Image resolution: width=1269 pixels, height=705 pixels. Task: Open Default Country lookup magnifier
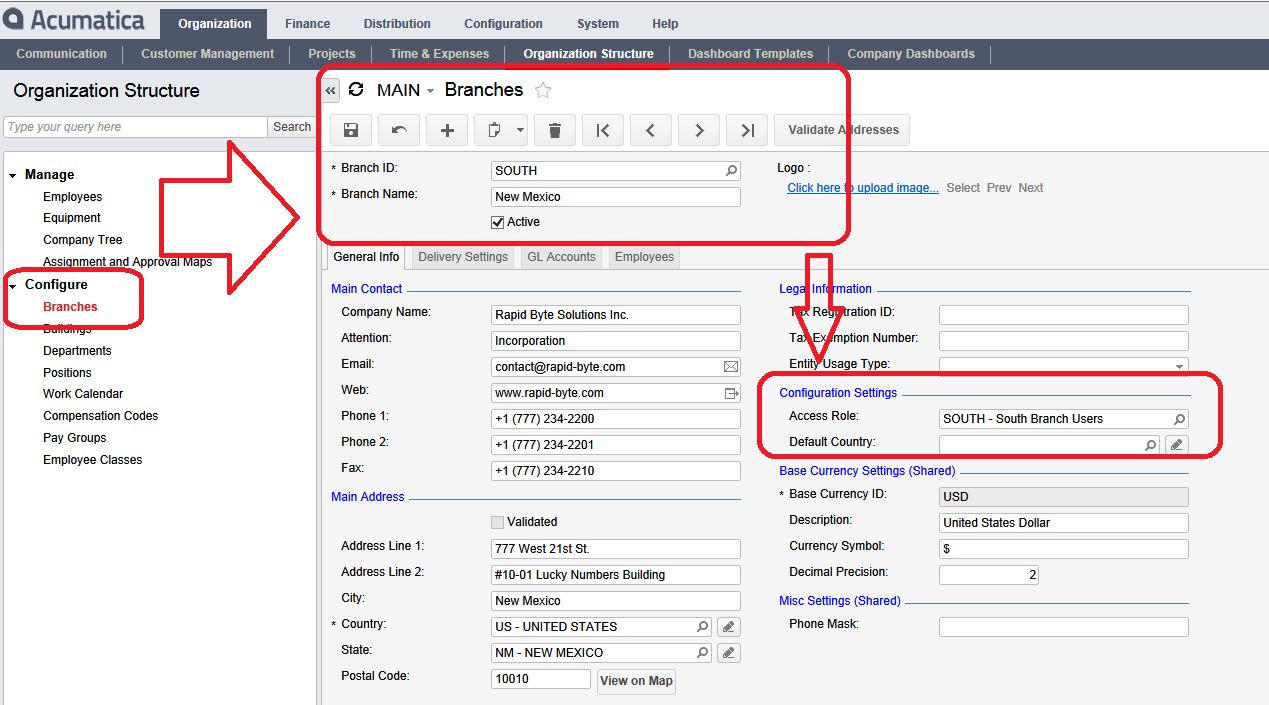[1151, 445]
